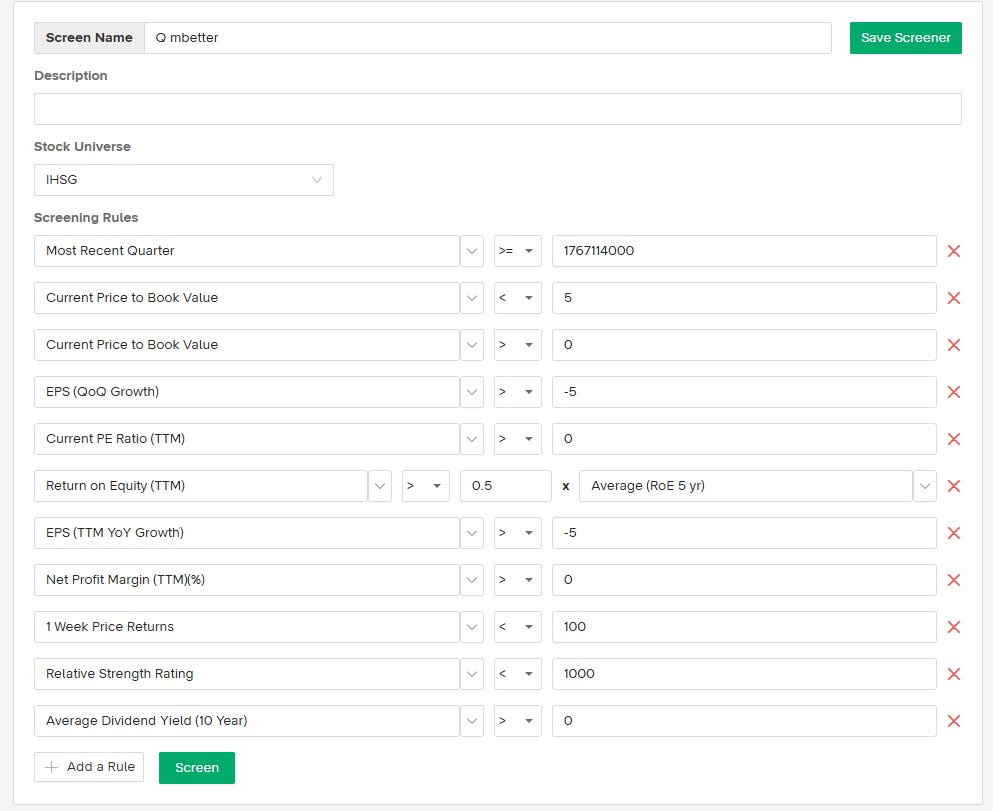
Task: Change the operator for Average Dividend Yield (10 Year)
Action: click(x=517, y=721)
